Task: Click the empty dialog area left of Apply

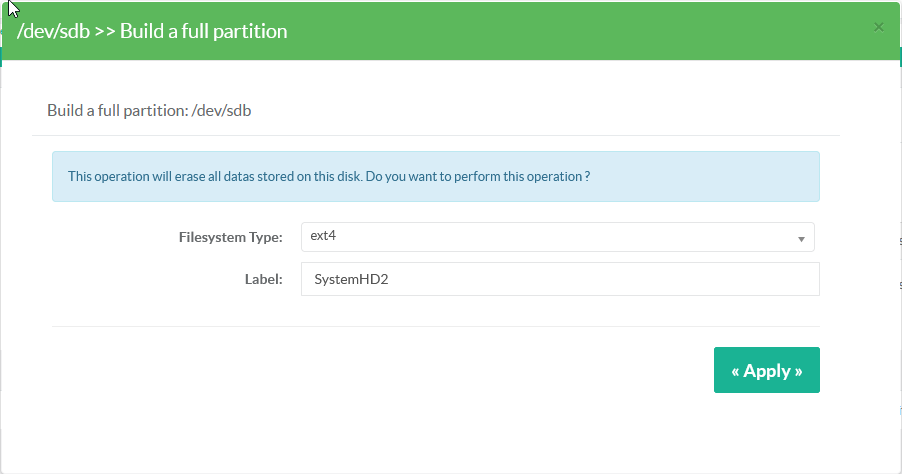Action: point(400,370)
